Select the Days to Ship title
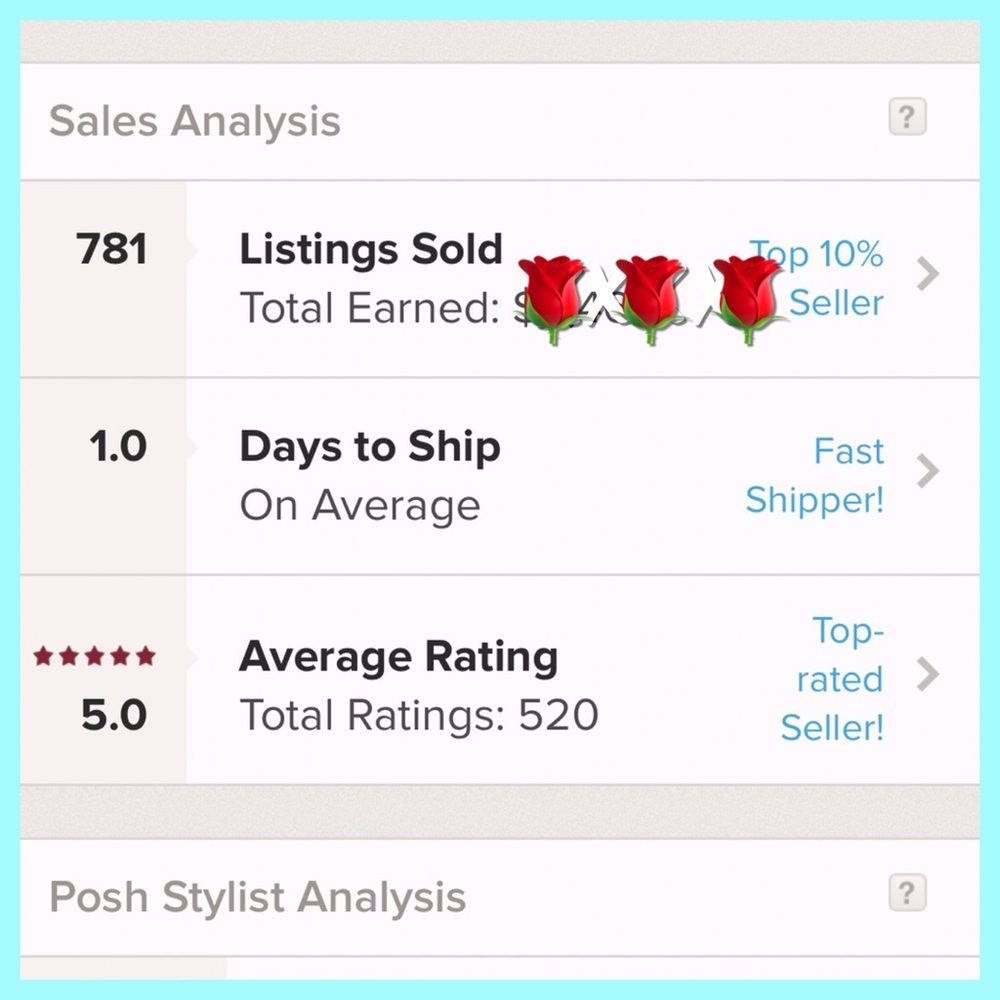Image resolution: width=1000 pixels, height=1000 pixels. tap(370, 447)
